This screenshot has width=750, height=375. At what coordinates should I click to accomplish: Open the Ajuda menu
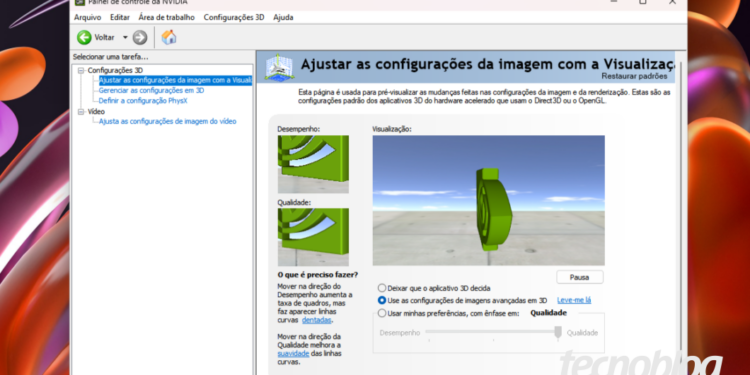[283, 17]
